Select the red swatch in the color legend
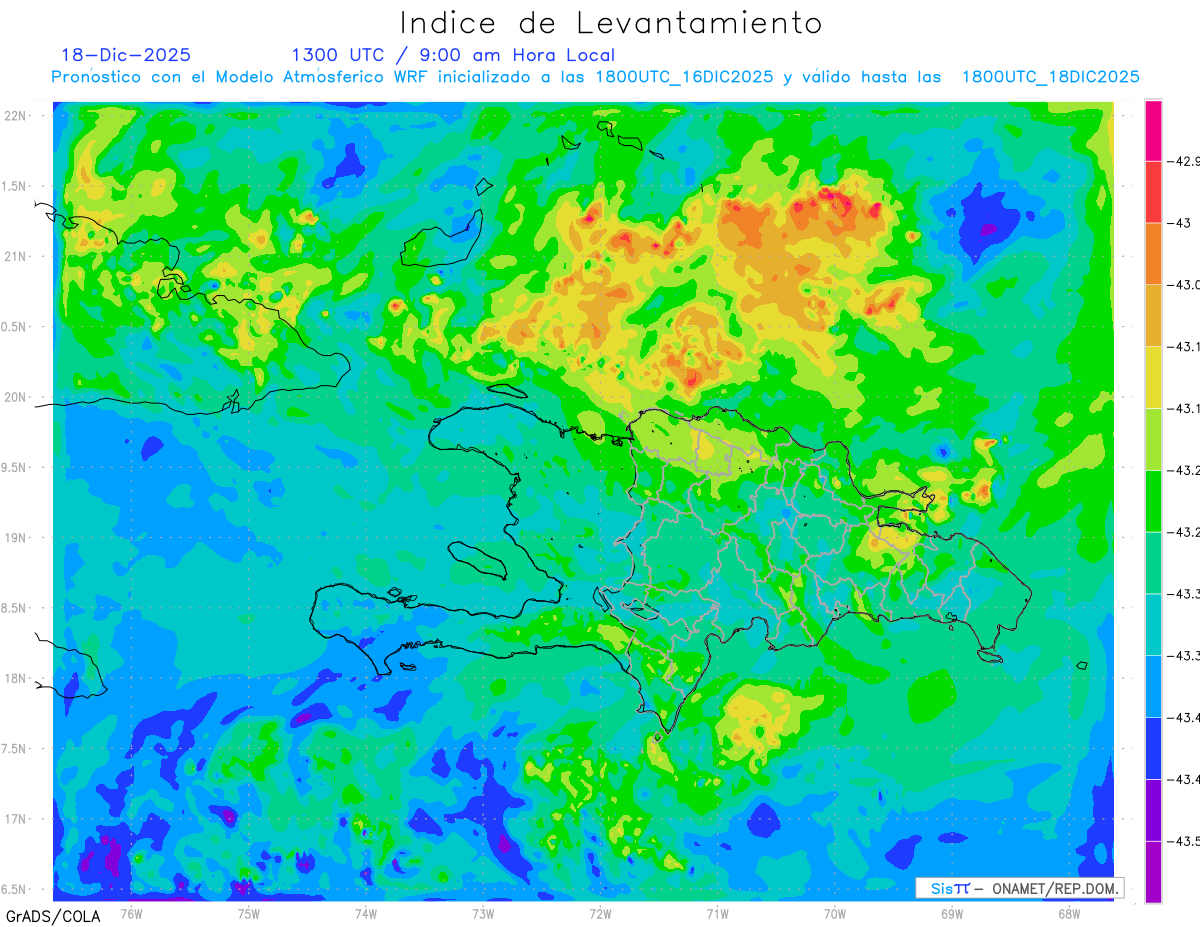 pos(1153,190)
